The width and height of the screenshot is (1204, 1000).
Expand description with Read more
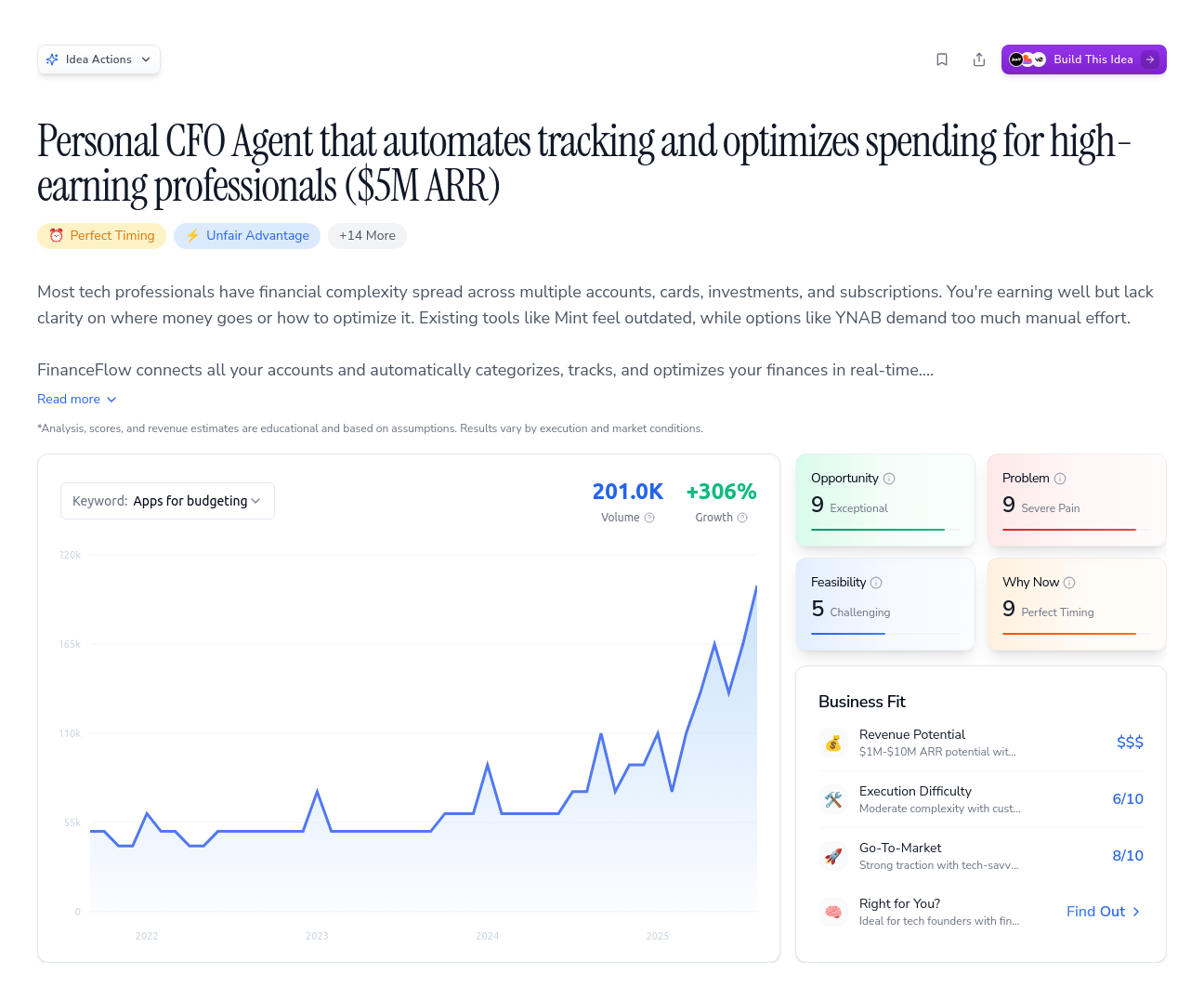(x=77, y=399)
